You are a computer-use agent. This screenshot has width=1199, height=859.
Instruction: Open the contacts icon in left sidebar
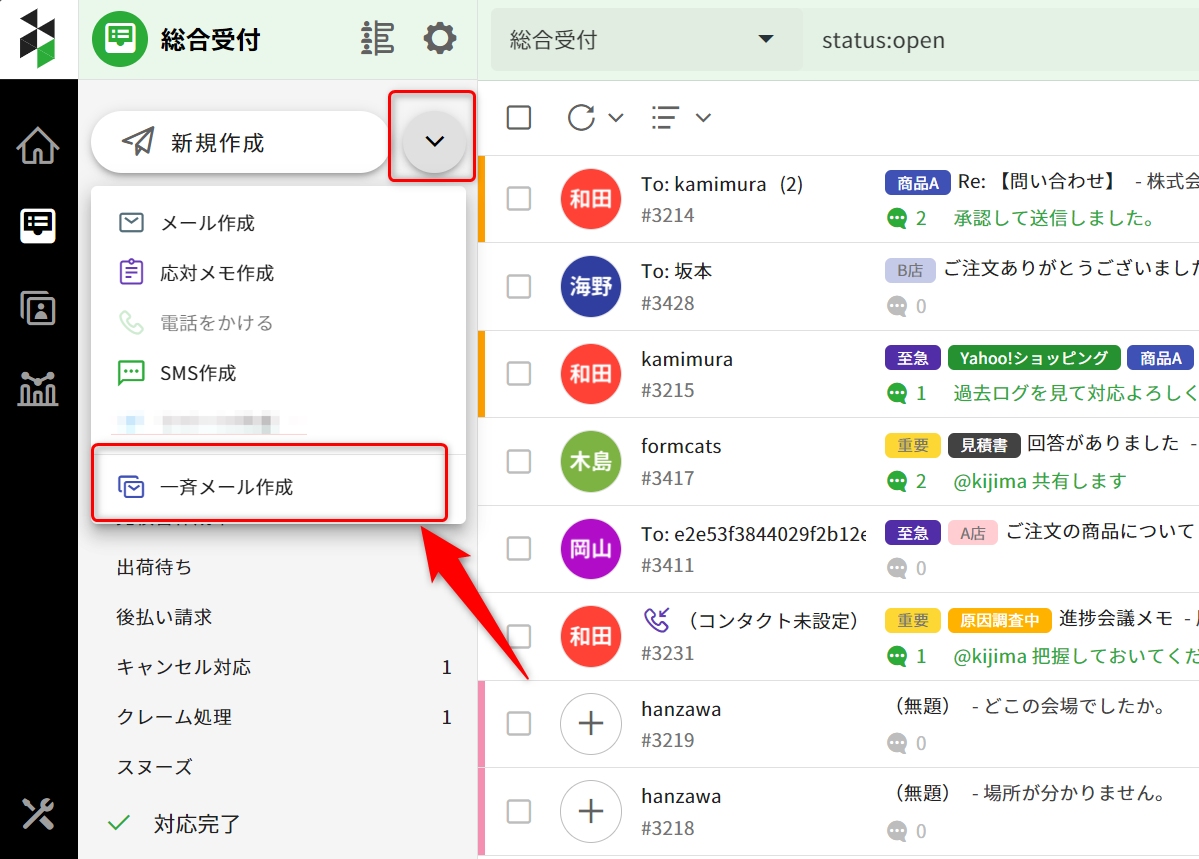point(38,307)
